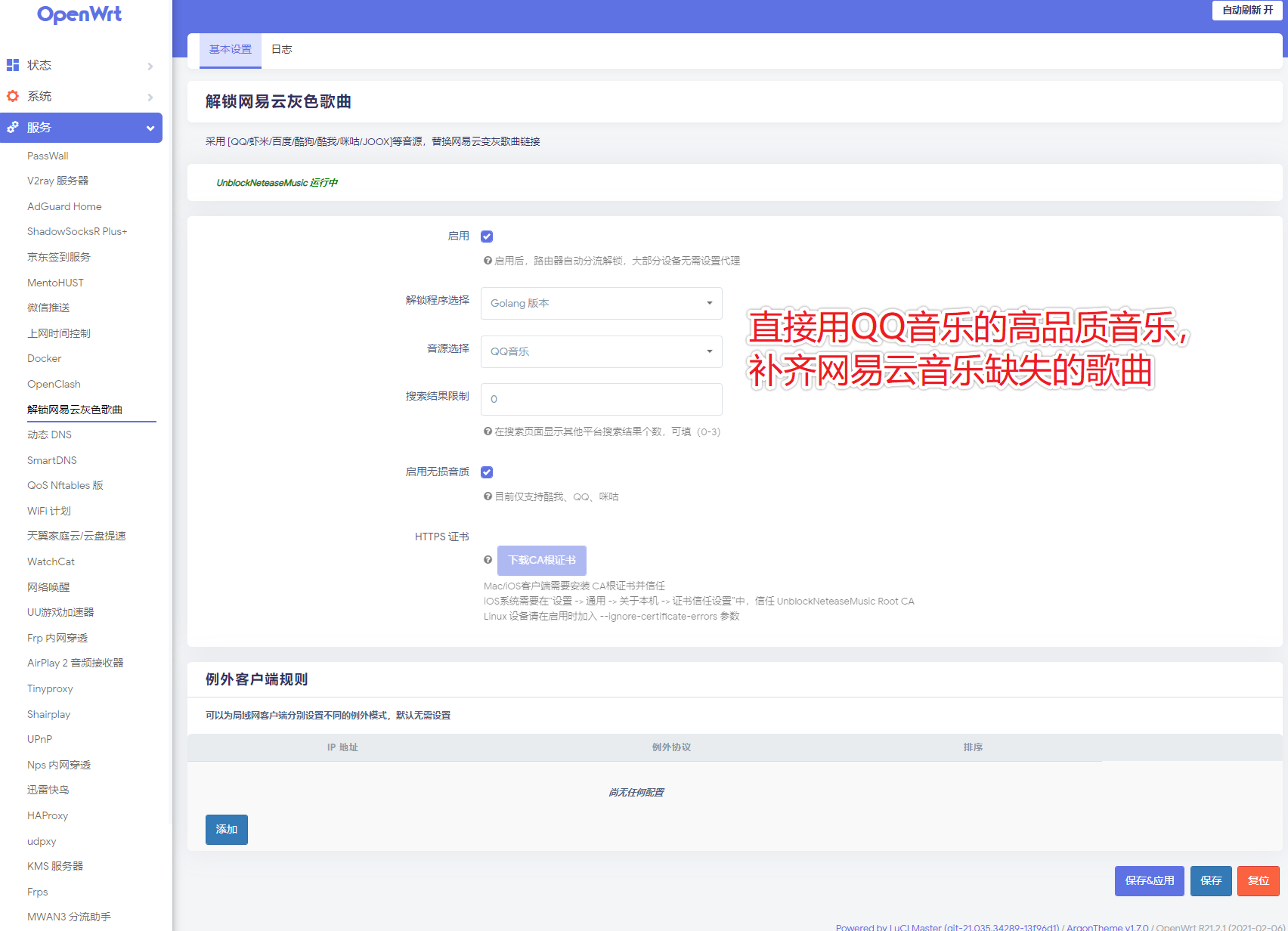
Task: Open 上网时间控制 menu entry
Action: 59,333
